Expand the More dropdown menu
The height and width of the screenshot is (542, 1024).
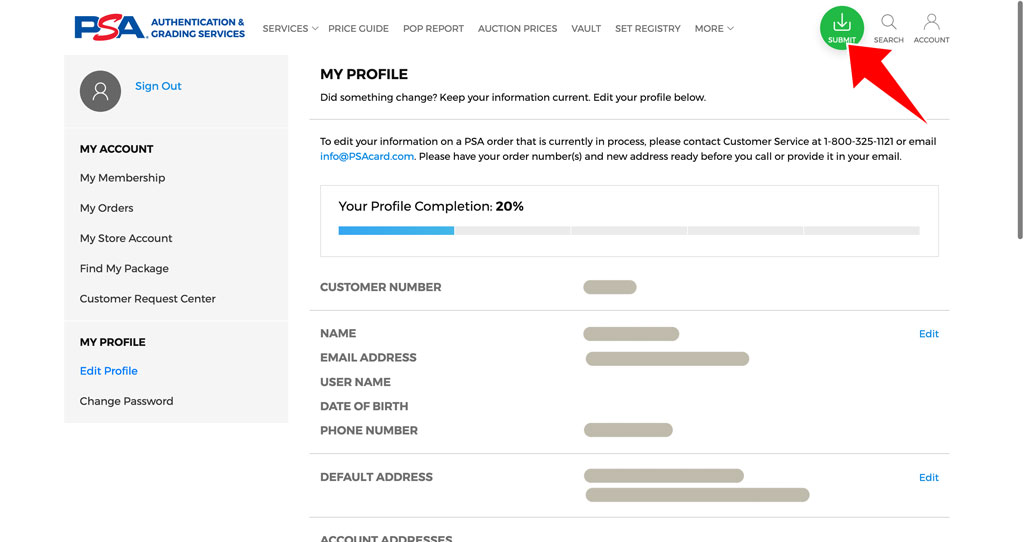pyautogui.click(x=714, y=29)
